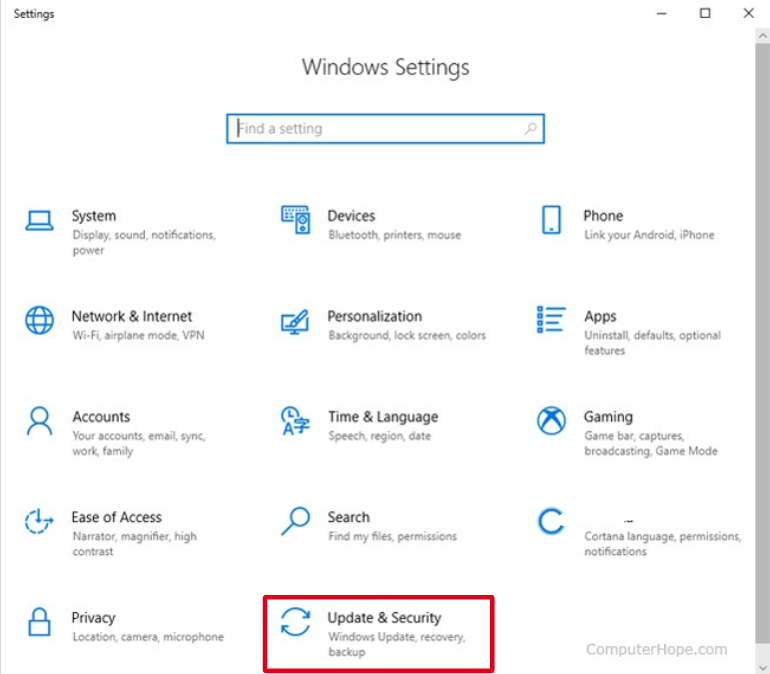Click the vertical scrollbar thumb
Screen dimensions: 770x674
(762, 344)
